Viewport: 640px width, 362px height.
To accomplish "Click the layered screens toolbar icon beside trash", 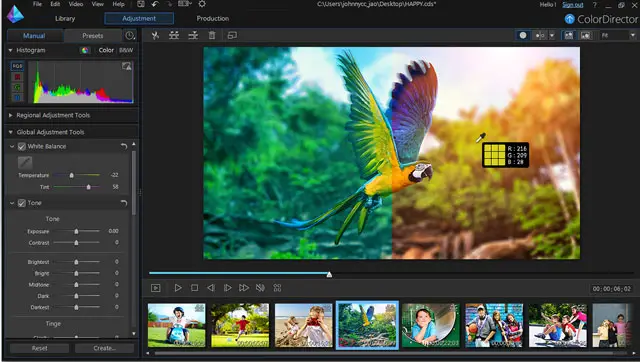I will click(232, 36).
